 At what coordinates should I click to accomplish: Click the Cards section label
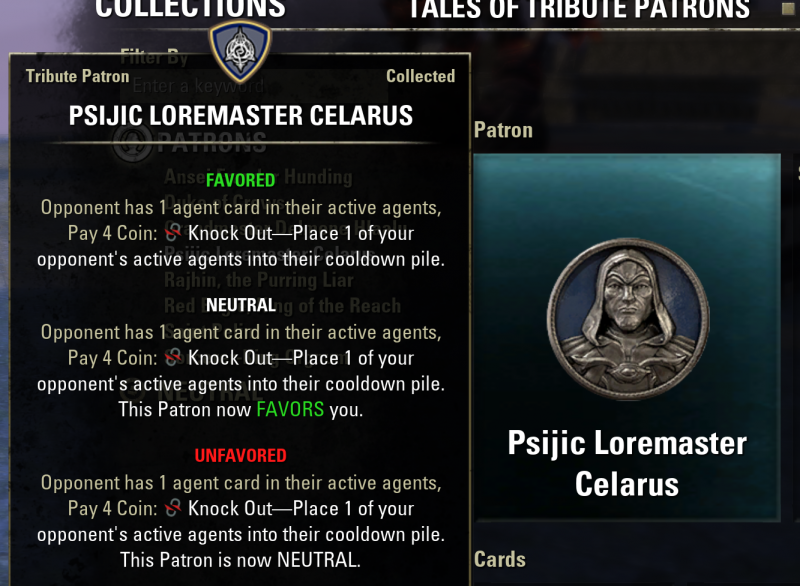(x=499, y=559)
